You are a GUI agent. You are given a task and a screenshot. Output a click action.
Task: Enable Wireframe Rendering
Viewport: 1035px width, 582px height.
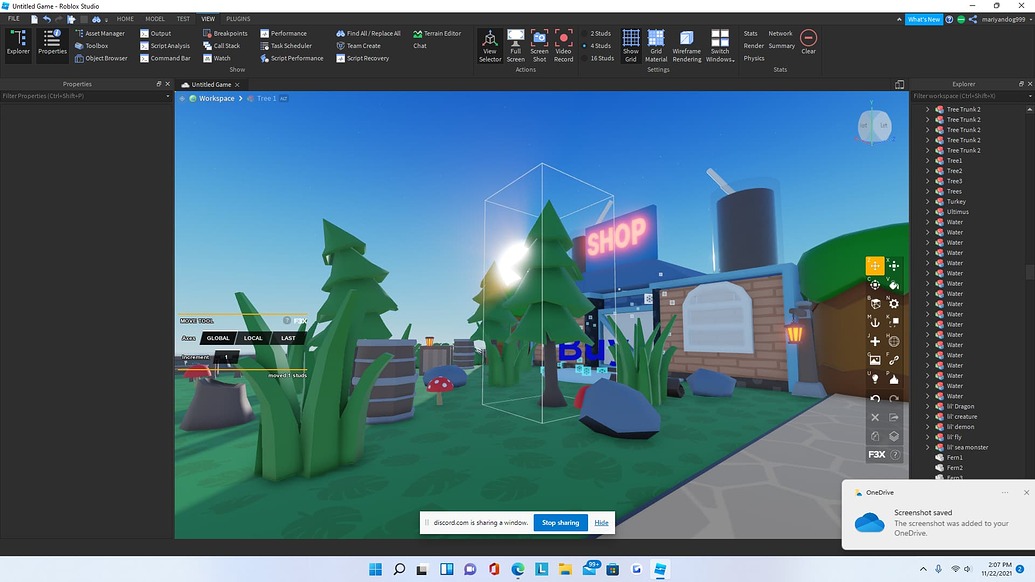686,44
